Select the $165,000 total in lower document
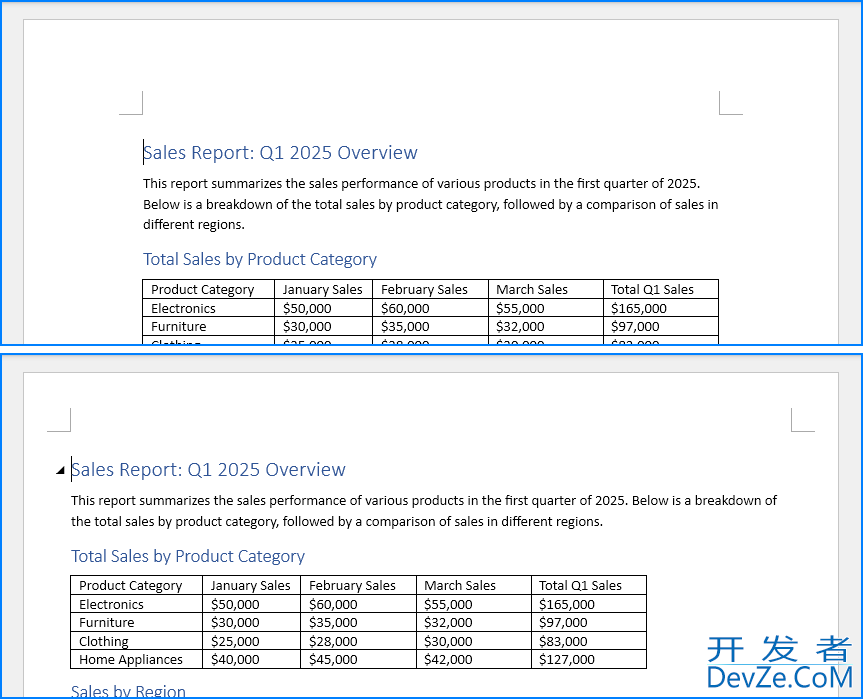The width and height of the screenshot is (863, 699). pos(589,604)
